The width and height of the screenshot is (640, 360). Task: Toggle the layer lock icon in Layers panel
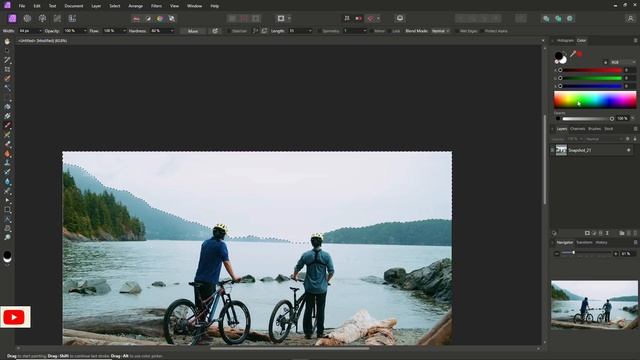[635, 139]
